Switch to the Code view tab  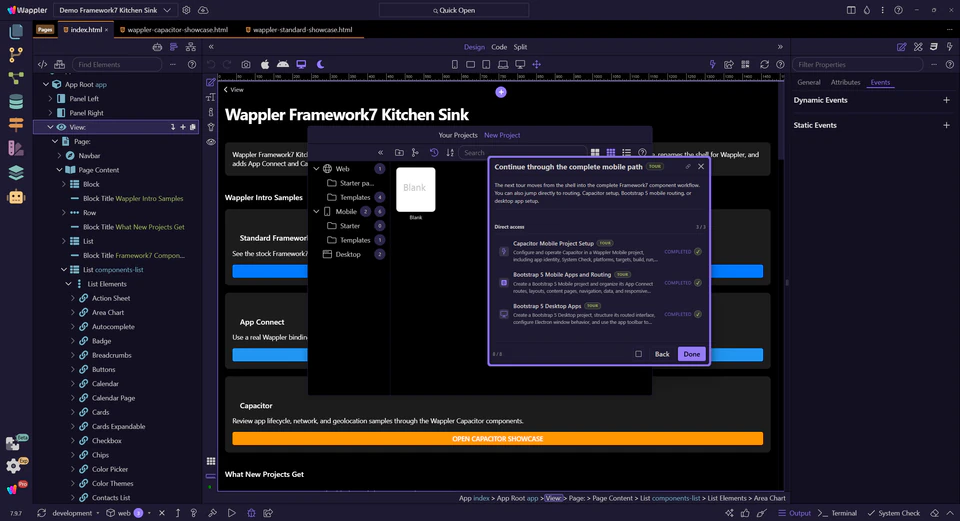coord(499,47)
